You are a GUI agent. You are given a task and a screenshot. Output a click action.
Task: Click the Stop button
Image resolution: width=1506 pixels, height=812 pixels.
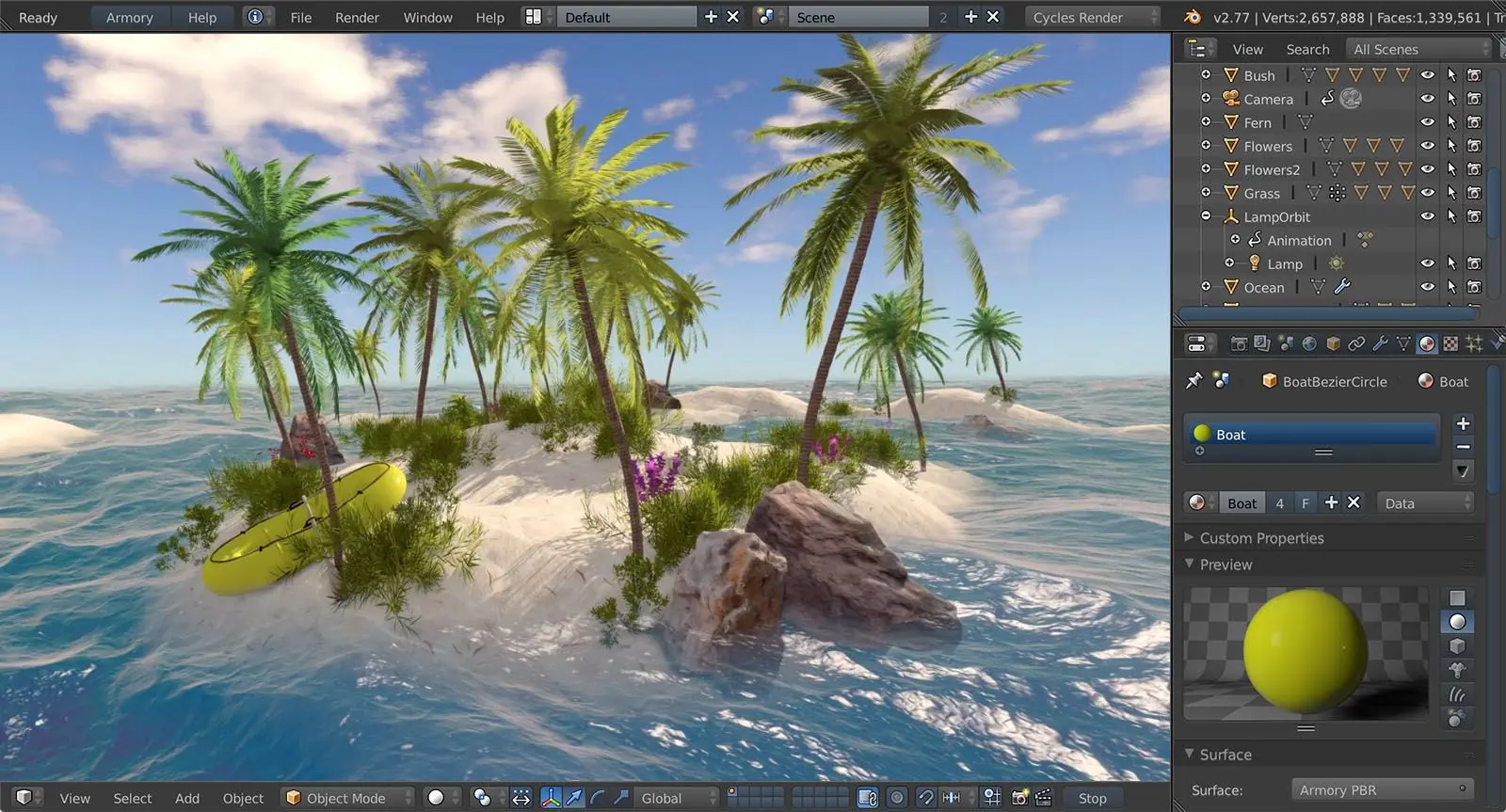(1092, 798)
